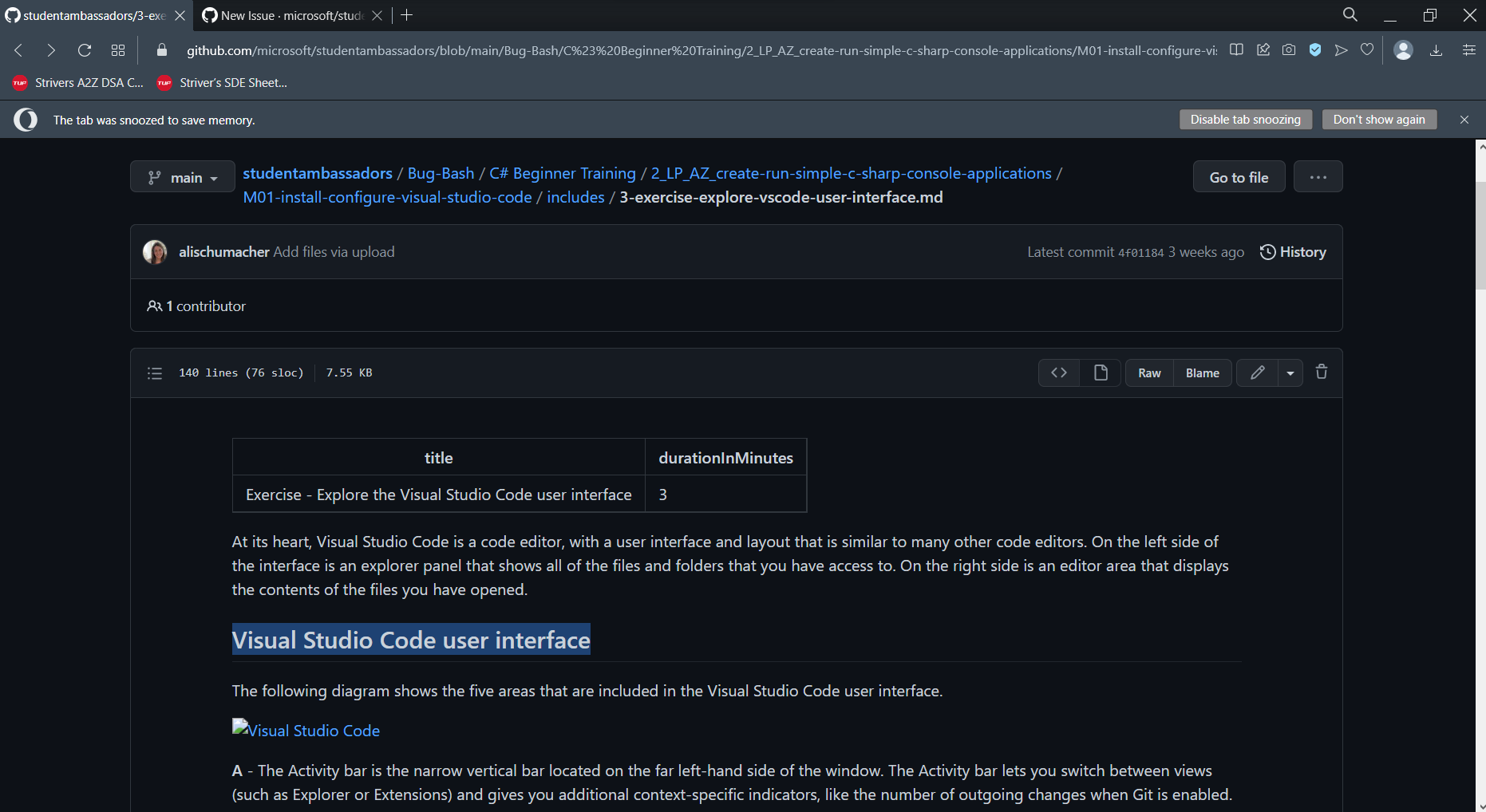Navigate to Bug-Bash folder breadcrumb

pos(441,173)
